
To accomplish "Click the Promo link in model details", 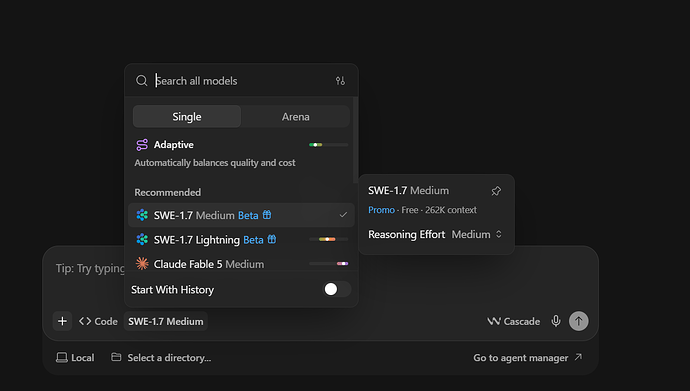I will pos(381,210).
